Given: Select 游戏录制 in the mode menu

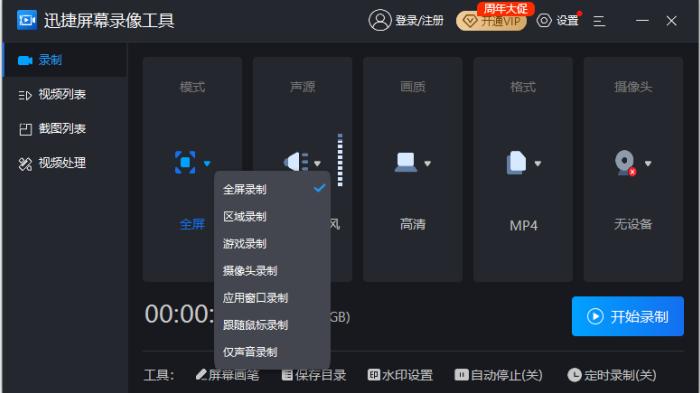Looking at the screenshot, I should click(272, 244).
